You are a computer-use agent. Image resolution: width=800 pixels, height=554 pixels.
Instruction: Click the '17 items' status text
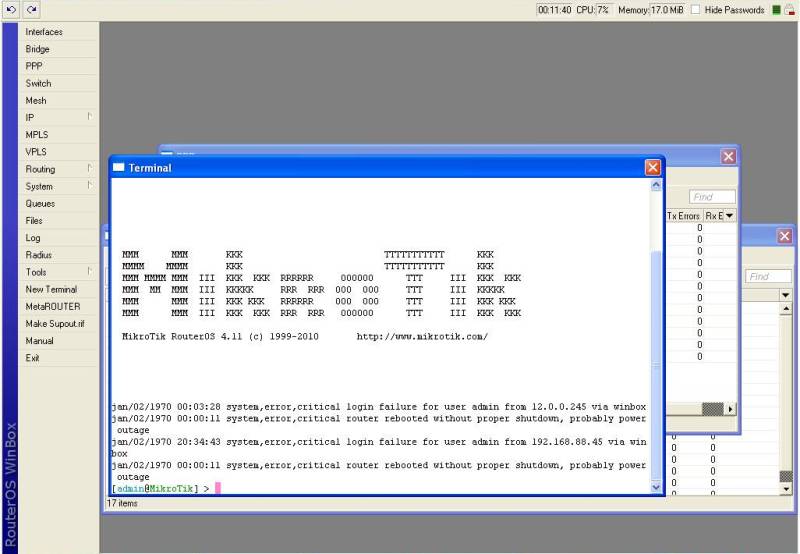point(122,503)
